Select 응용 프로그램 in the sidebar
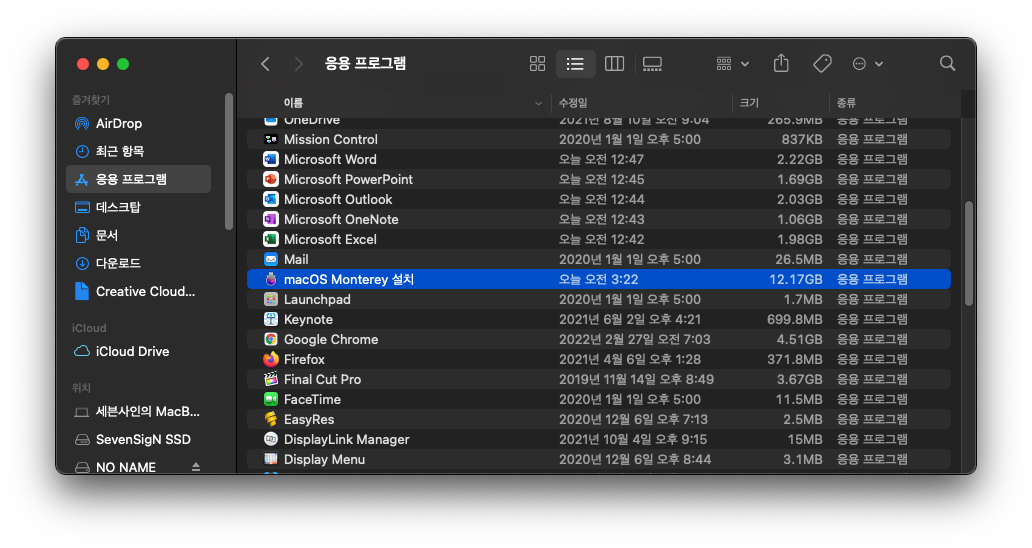Screen dimensions: 1032x548 tap(139, 179)
